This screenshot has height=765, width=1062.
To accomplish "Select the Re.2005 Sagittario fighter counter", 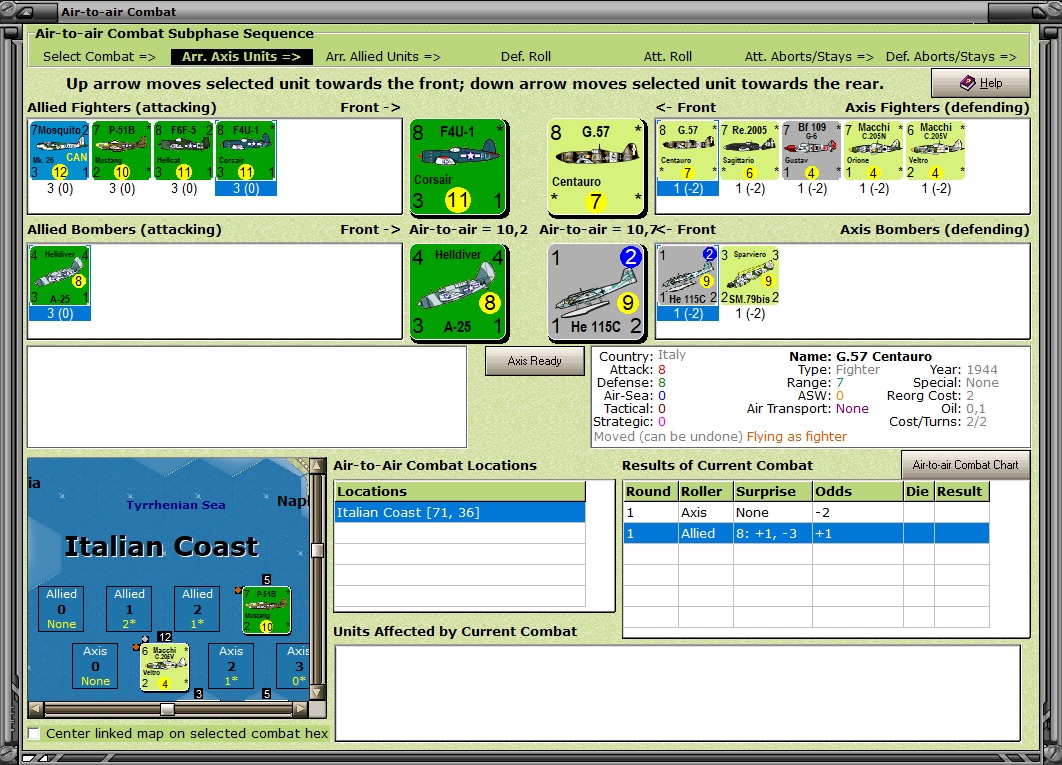I will pyautogui.click(x=750, y=150).
